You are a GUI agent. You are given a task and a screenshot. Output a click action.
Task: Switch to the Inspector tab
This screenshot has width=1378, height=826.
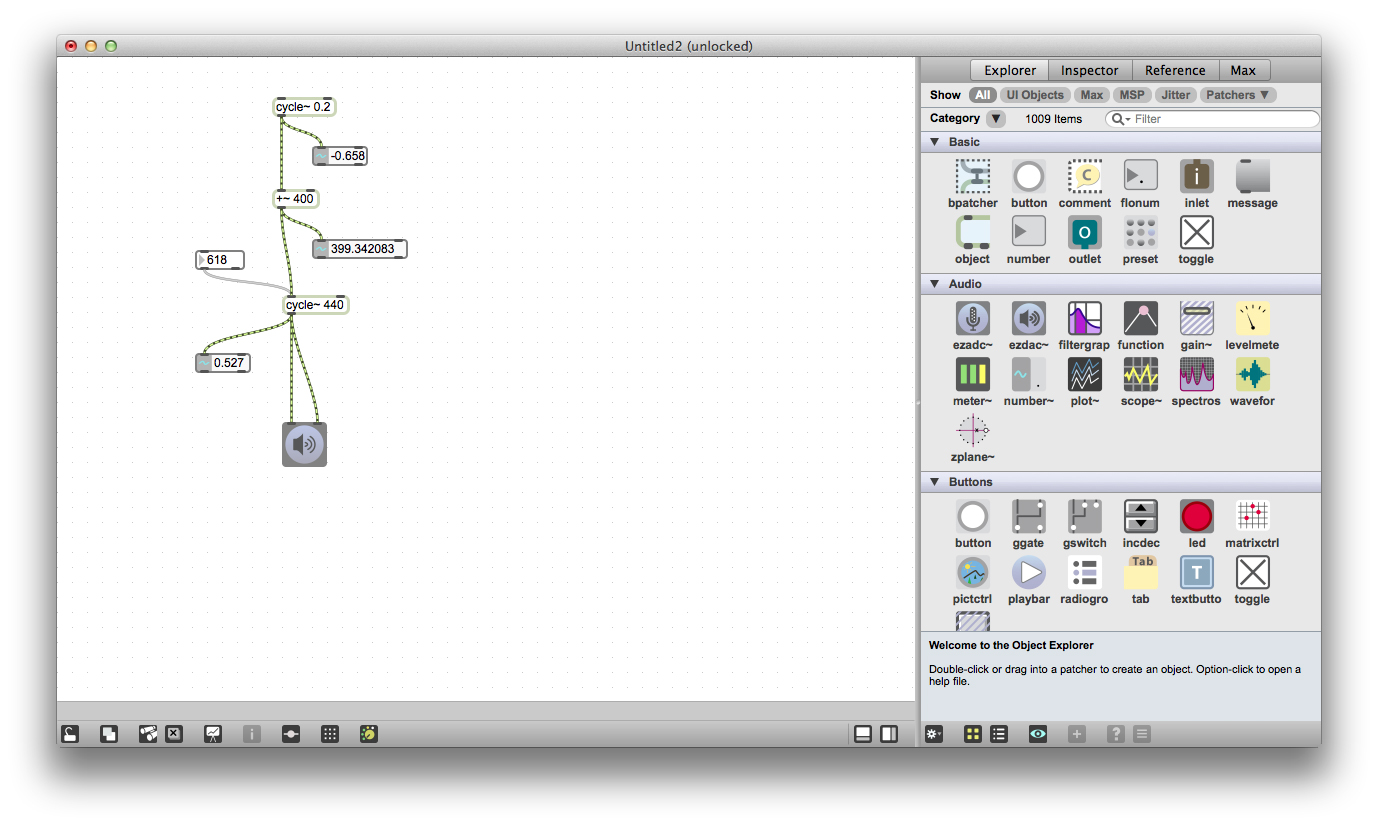point(1090,70)
